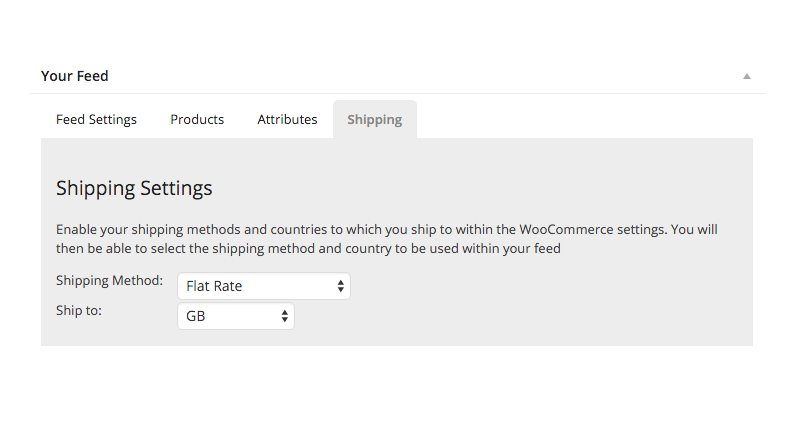The height and width of the screenshot is (425, 800).
Task: Go to the Attributes tab
Action: tap(287, 119)
